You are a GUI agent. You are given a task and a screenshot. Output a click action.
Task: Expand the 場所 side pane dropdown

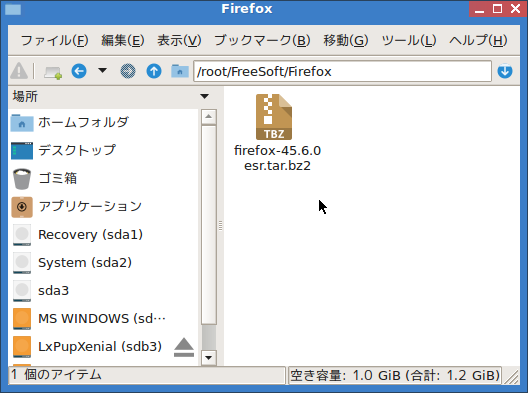tap(204, 97)
